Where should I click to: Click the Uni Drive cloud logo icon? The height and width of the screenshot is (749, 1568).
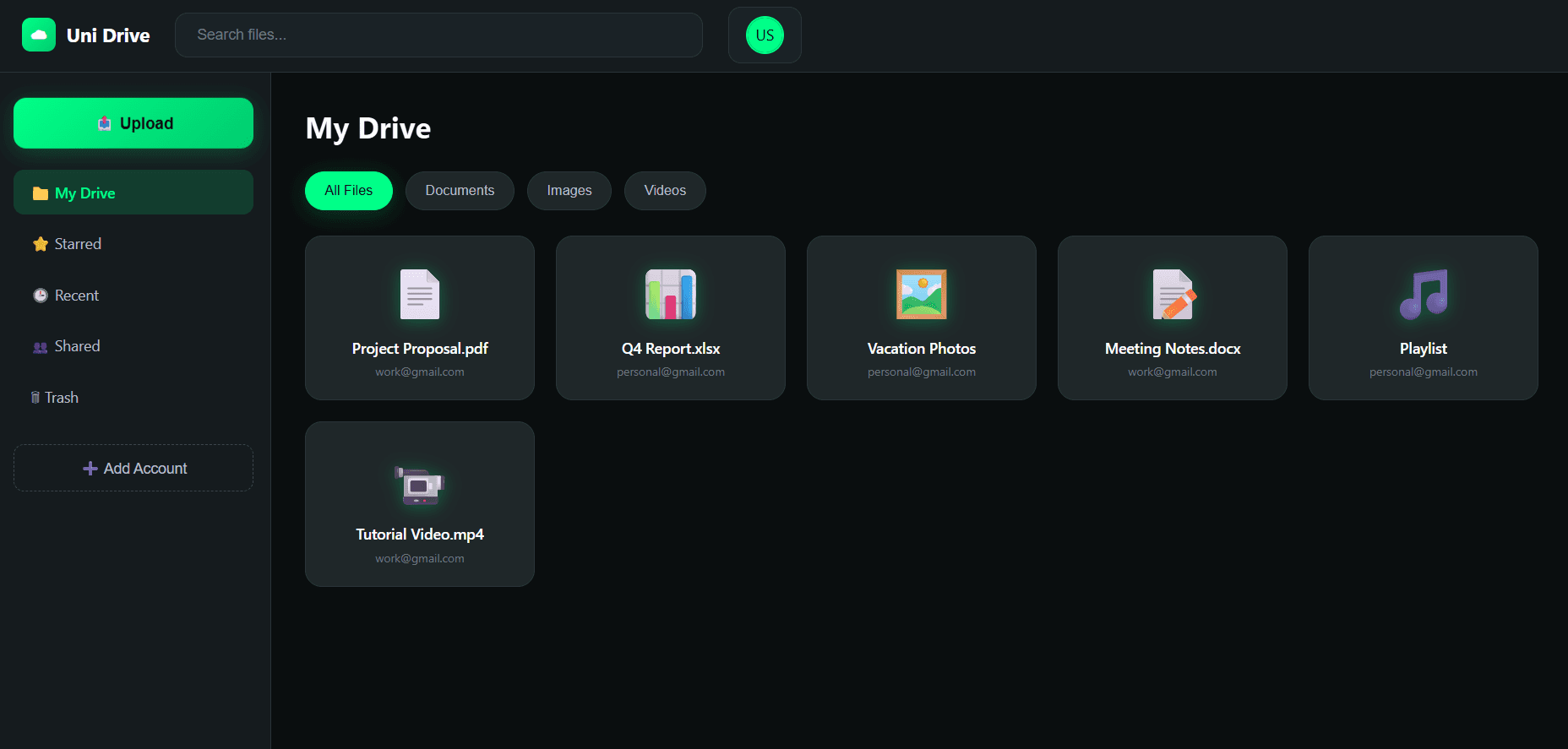pos(39,35)
